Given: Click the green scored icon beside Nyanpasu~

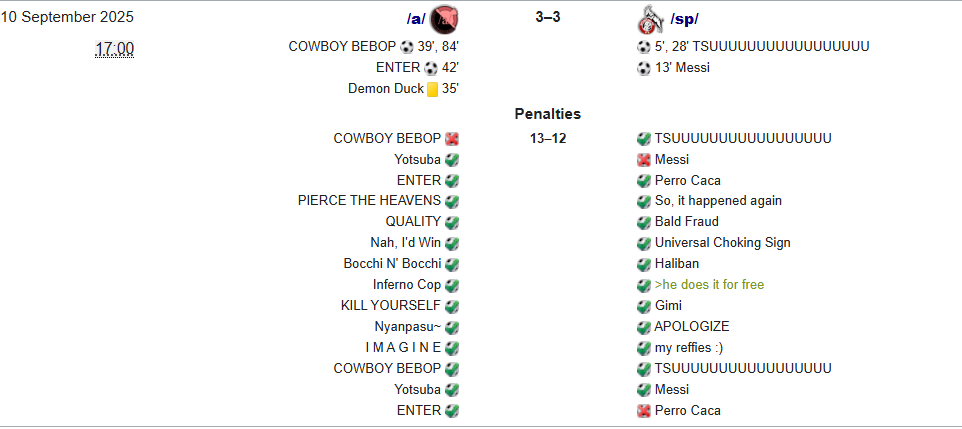Looking at the screenshot, I should (452, 327).
